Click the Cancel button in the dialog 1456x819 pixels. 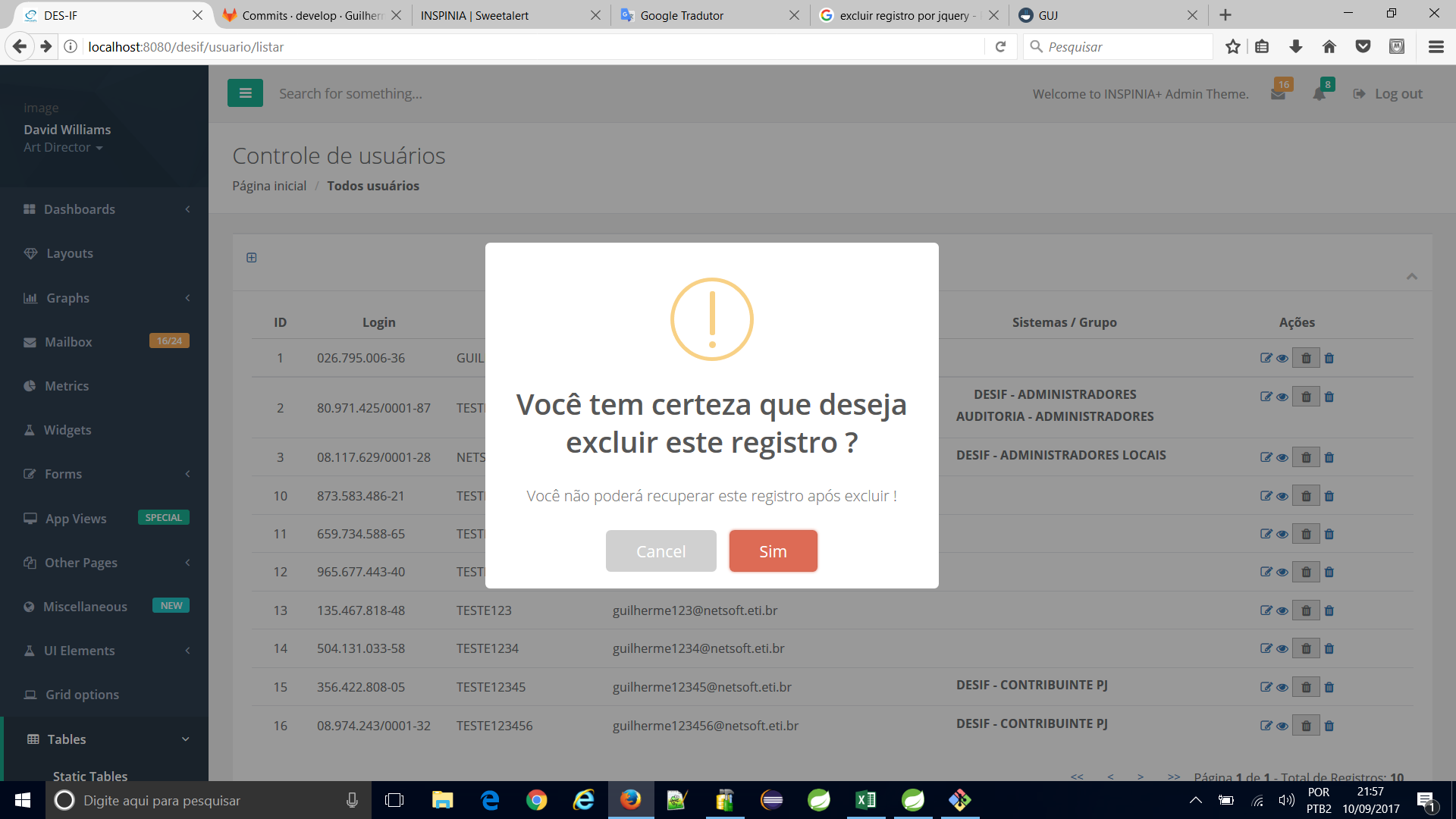click(661, 551)
